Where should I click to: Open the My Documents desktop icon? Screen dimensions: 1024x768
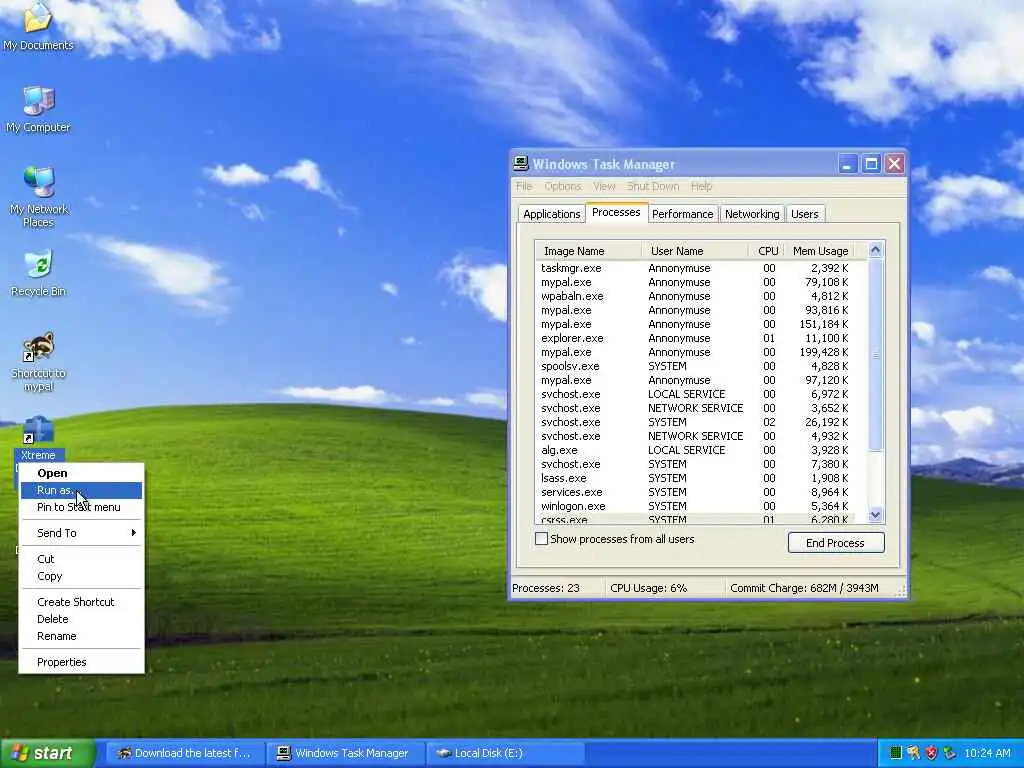click(x=38, y=26)
